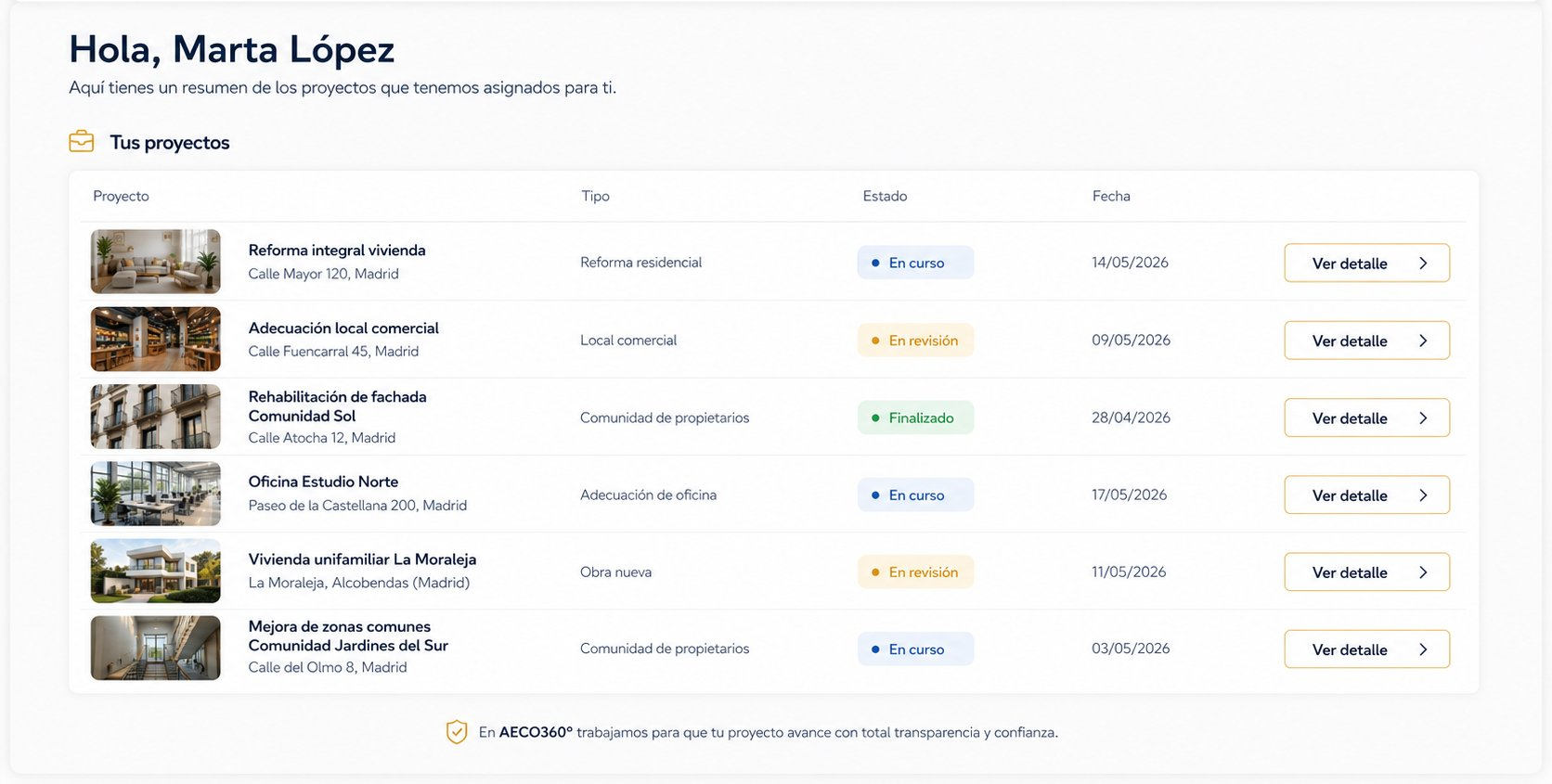Click Comunidad de propietarios in Comunidad Sol row
1552x784 pixels.
click(x=665, y=418)
